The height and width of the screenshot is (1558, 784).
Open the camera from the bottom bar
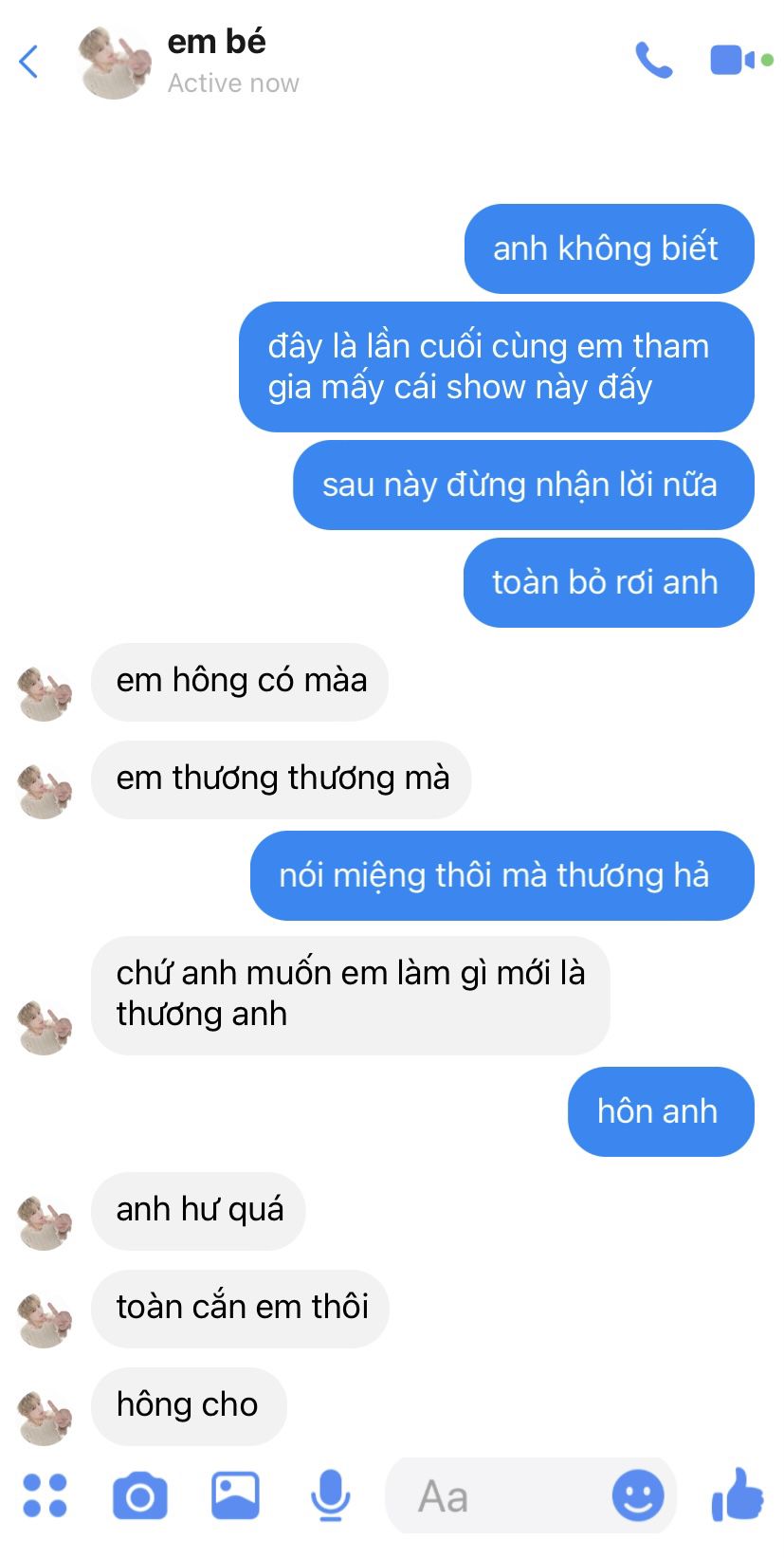tap(140, 1496)
